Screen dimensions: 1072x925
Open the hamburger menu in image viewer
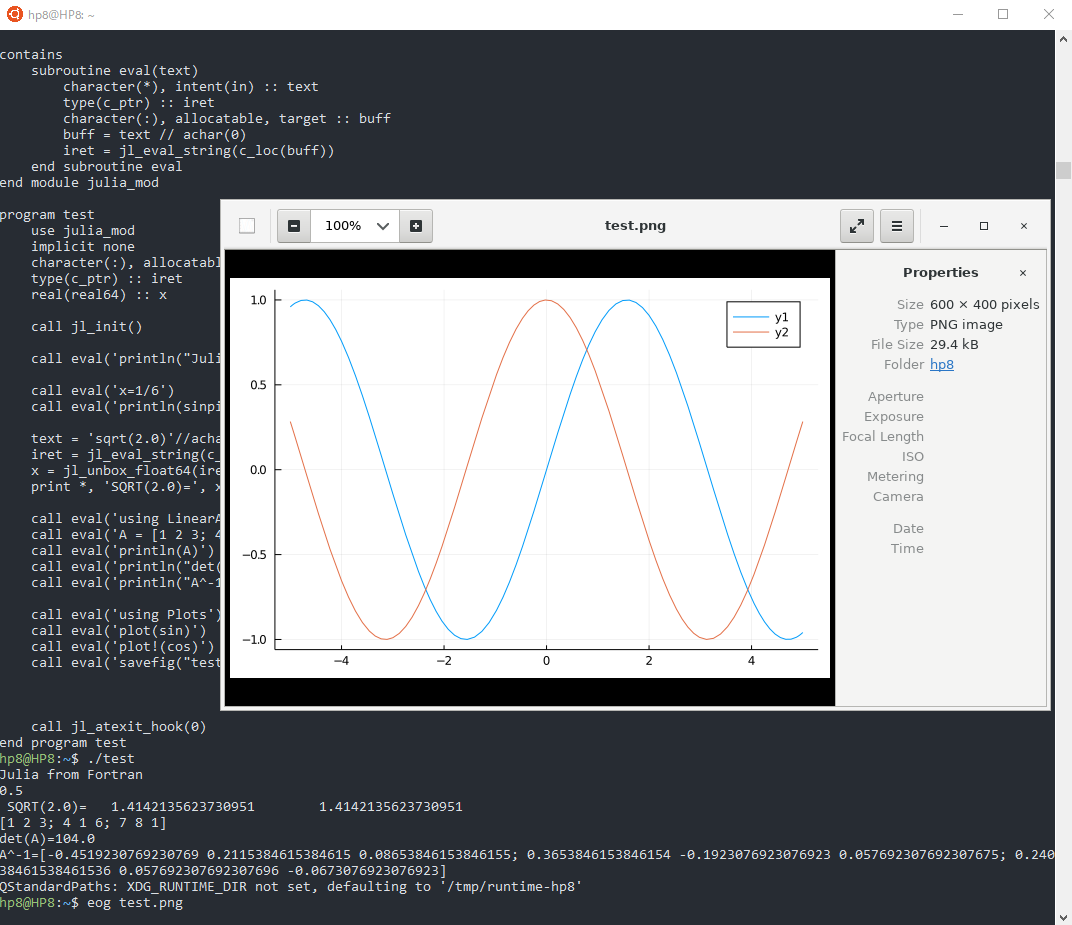pos(897,226)
